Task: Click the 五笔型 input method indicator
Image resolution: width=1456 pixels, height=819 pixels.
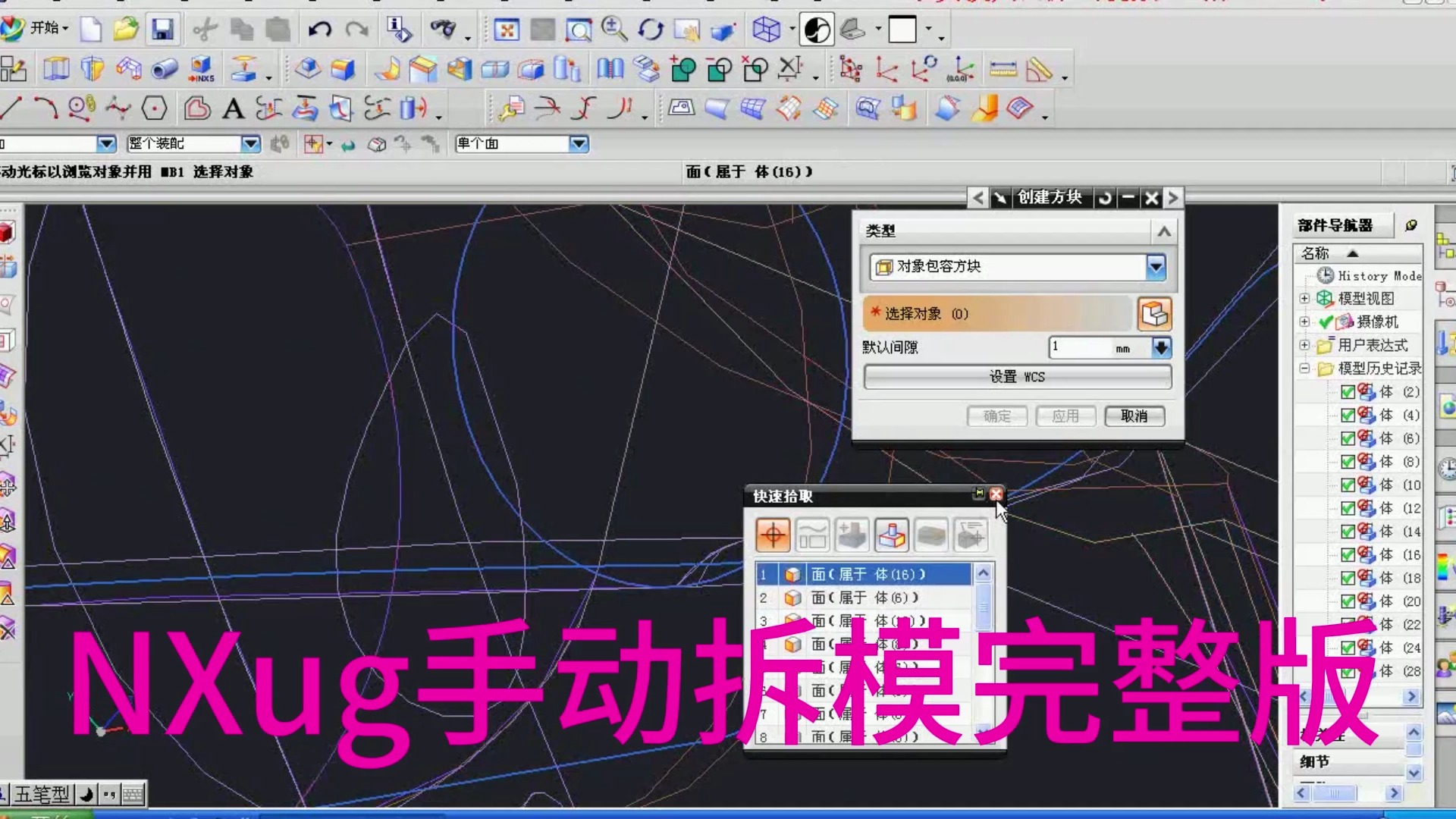Action: click(42, 794)
